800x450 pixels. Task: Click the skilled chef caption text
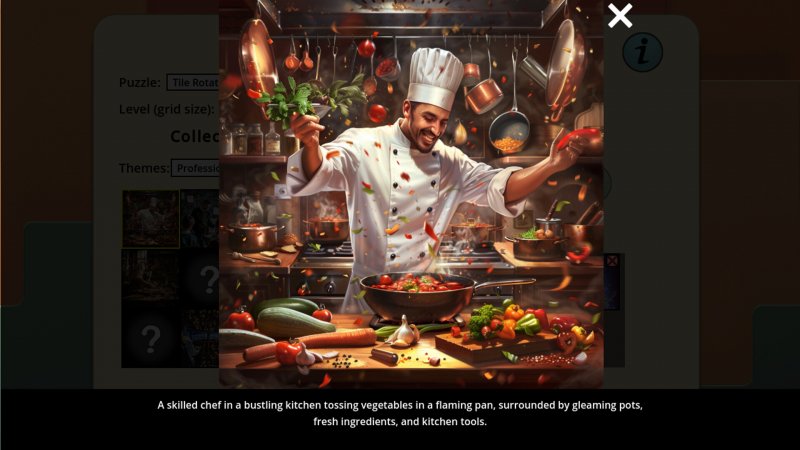[x=400, y=413]
